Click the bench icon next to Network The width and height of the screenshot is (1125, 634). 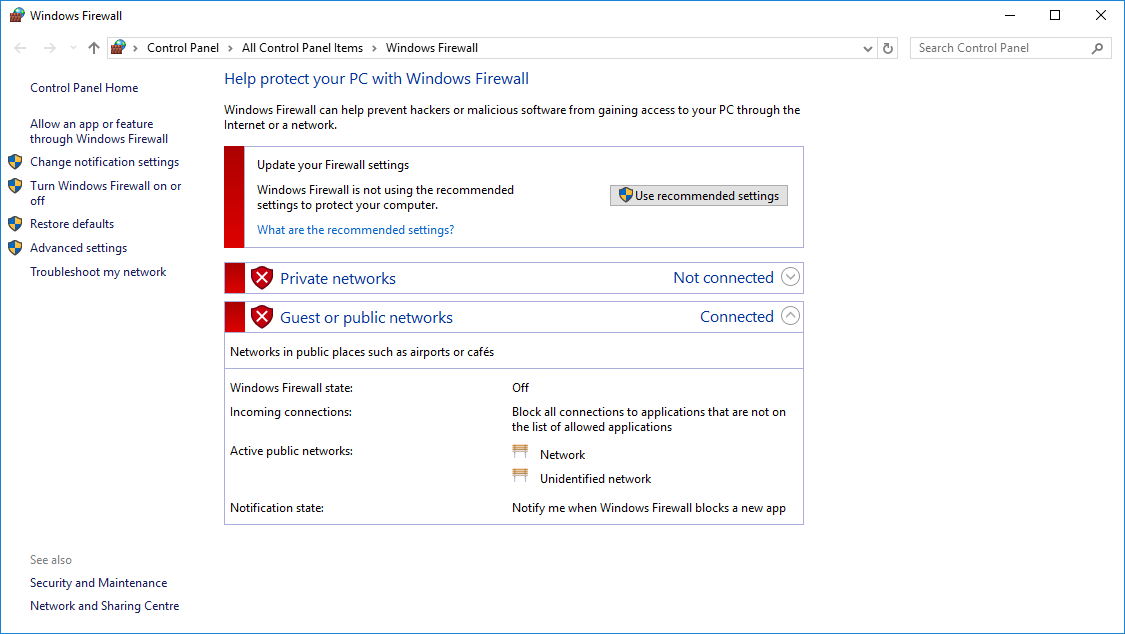pos(520,451)
